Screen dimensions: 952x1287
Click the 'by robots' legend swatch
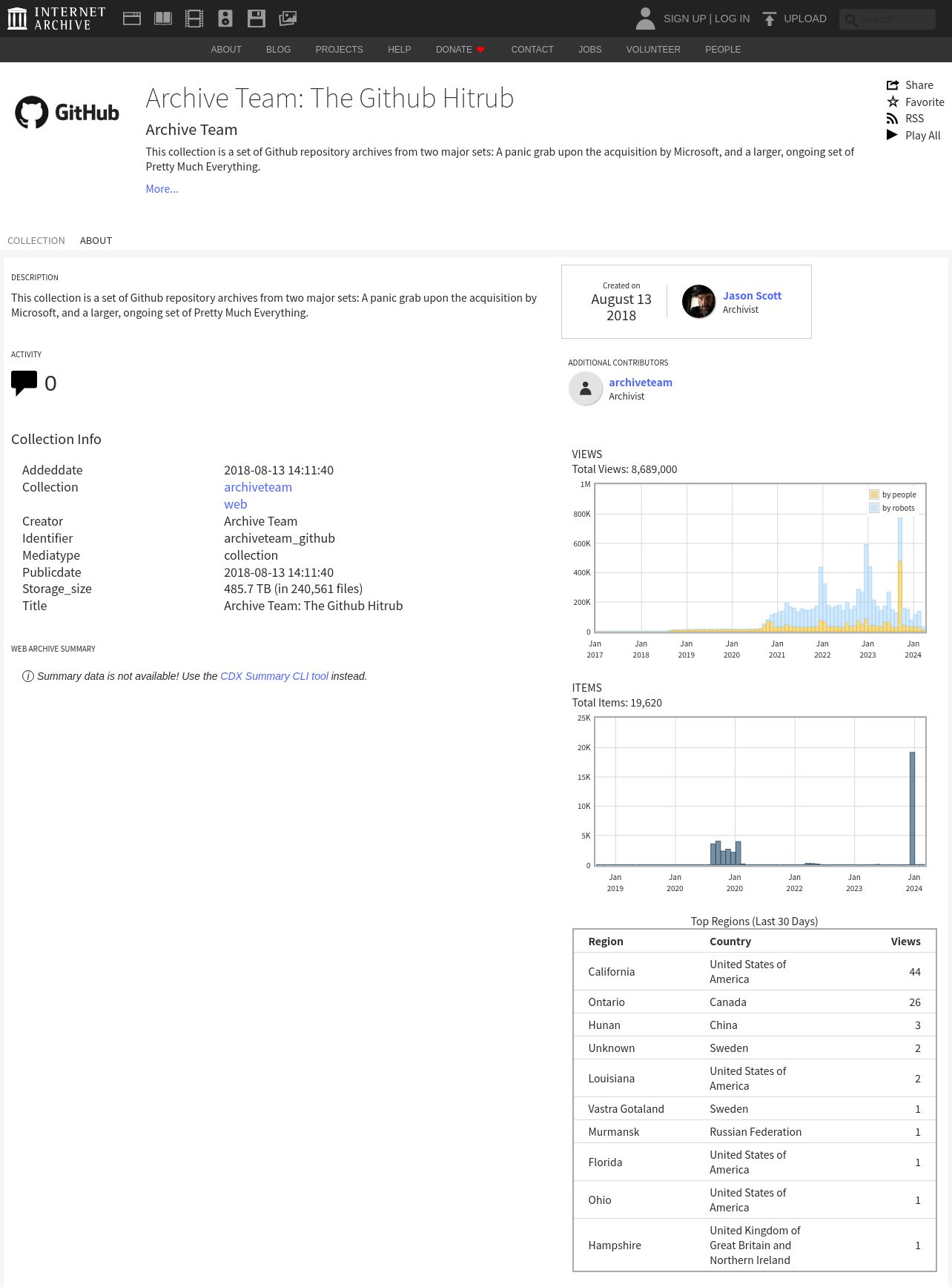[874, 508]
